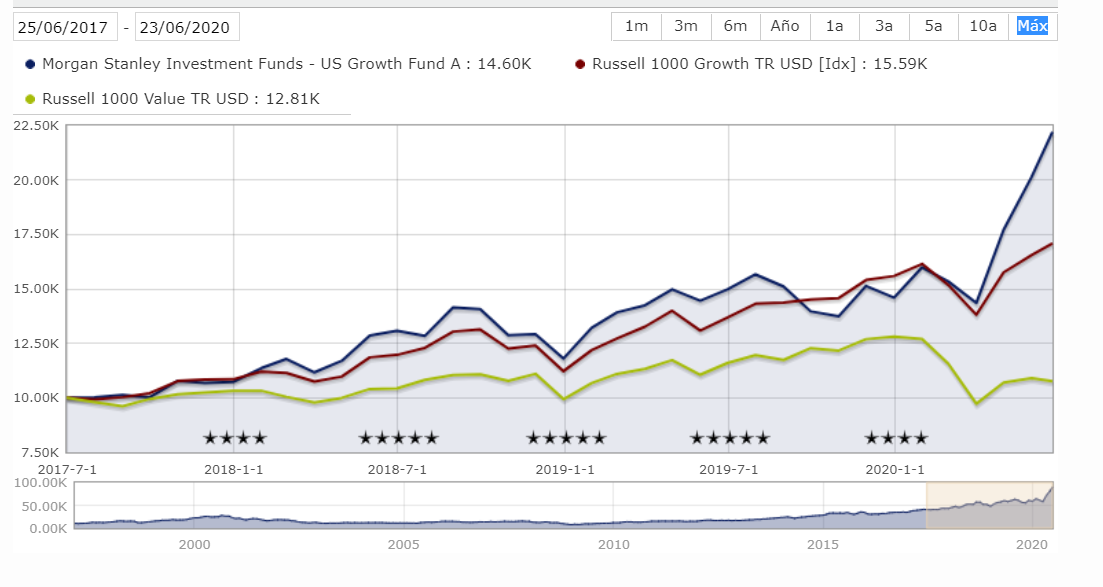Set chart range to 1a
The image size is (1103, 587).
point(835,27)
